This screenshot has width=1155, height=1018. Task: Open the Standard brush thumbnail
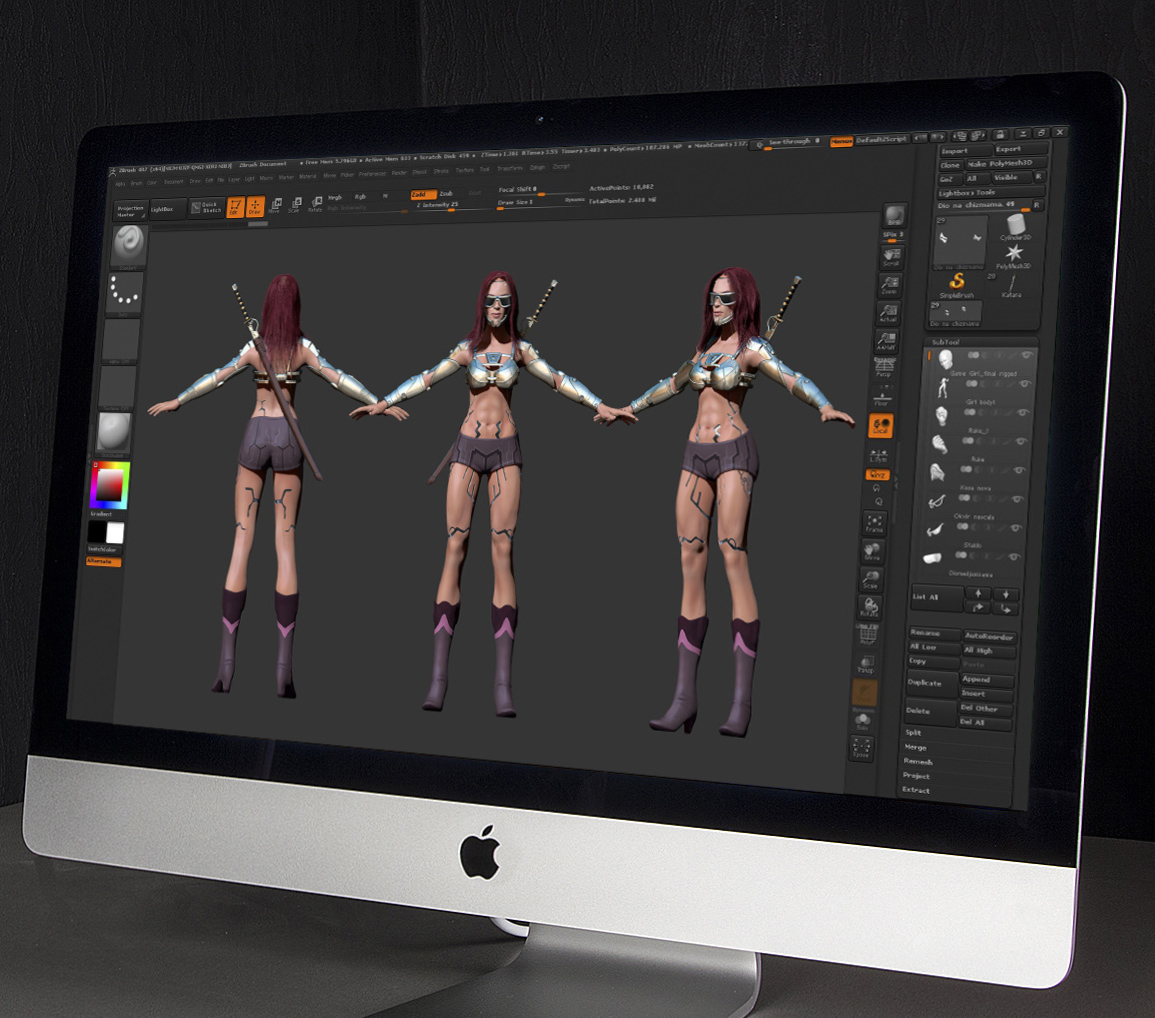point(130,245)
